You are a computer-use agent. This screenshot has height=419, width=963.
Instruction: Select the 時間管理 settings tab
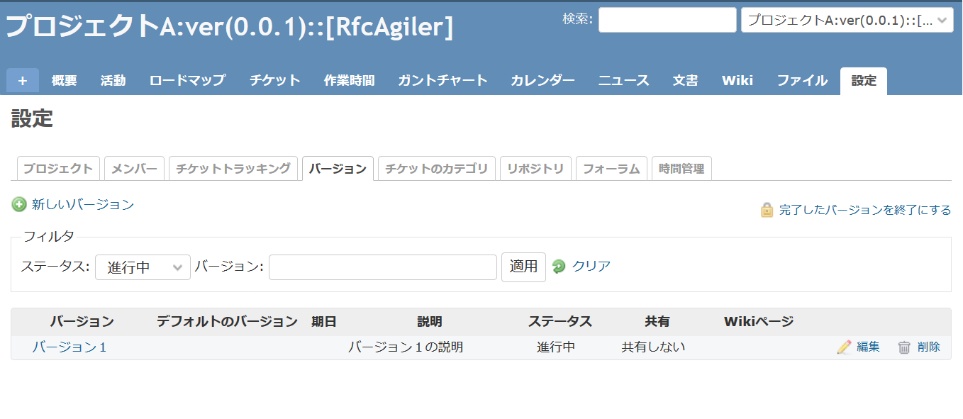682,169
